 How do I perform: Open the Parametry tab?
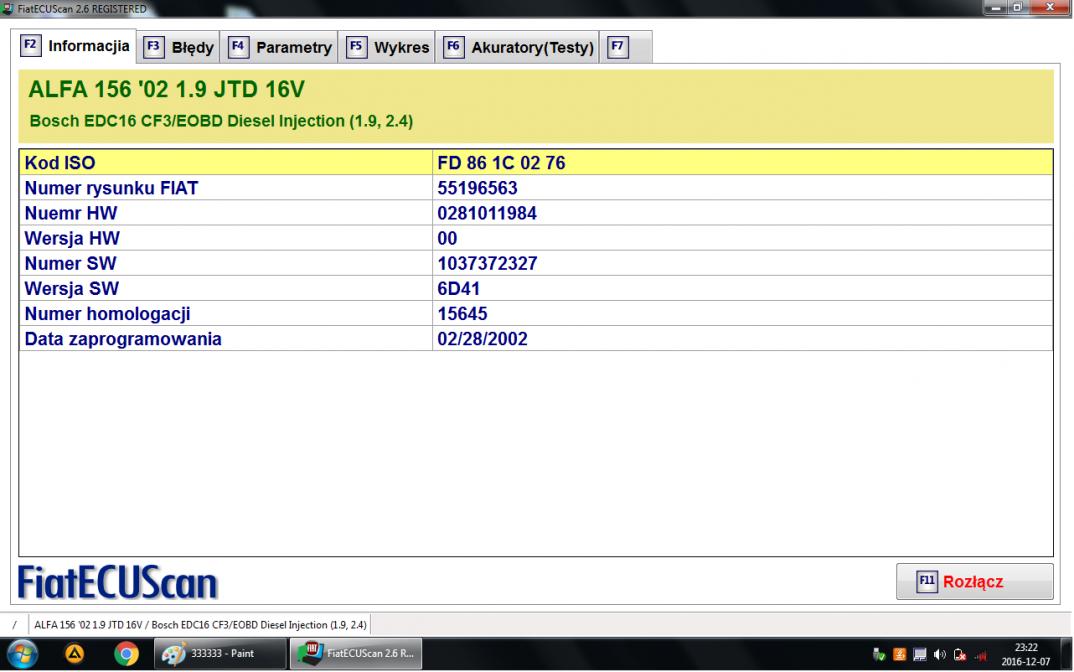point(279,47)
